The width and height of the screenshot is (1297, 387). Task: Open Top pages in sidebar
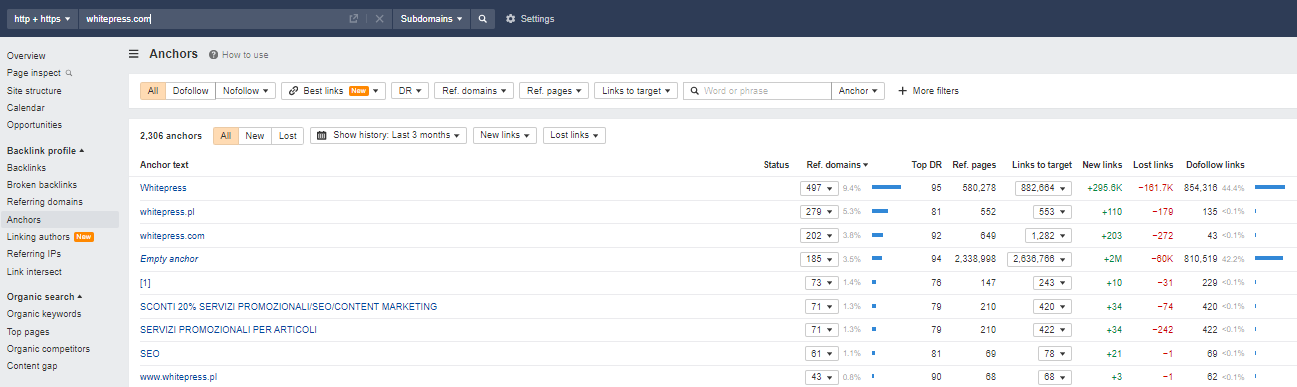(x=29, y=332)
